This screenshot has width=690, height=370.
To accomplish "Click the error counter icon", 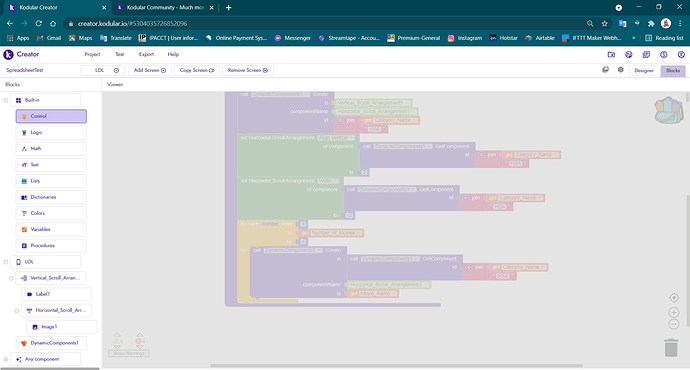I will point(139,341).
